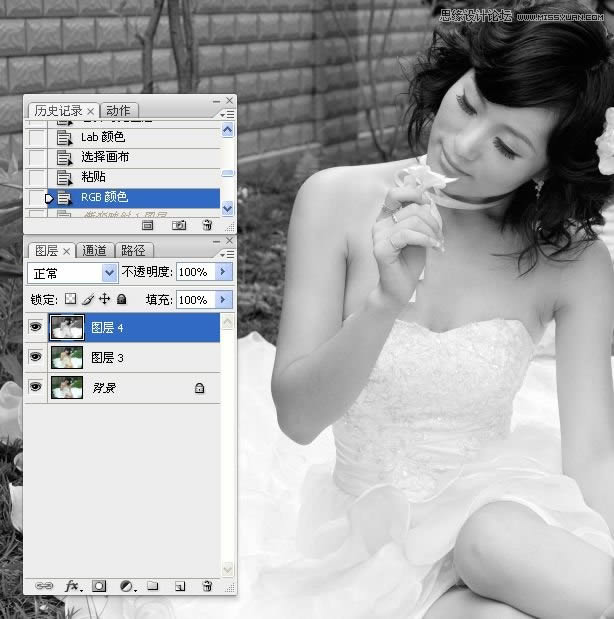Delete layer with the layers trash icon
The image size is (614, 619).
[207, 586]
